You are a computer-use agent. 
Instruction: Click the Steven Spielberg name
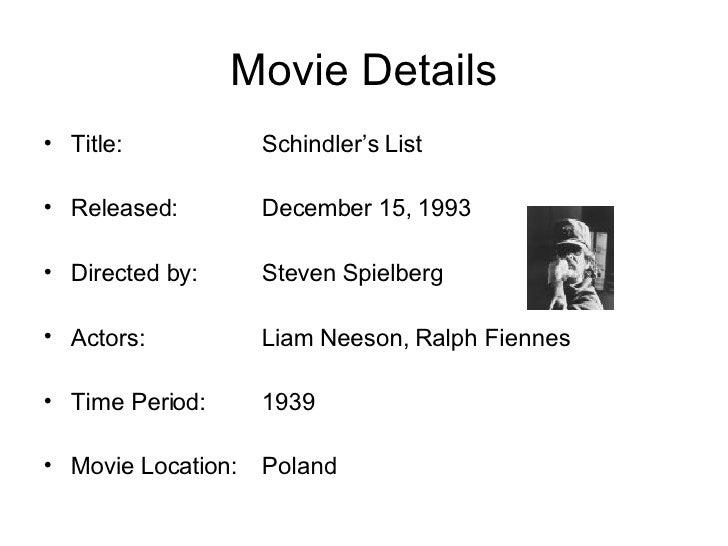tap(352, 273)
